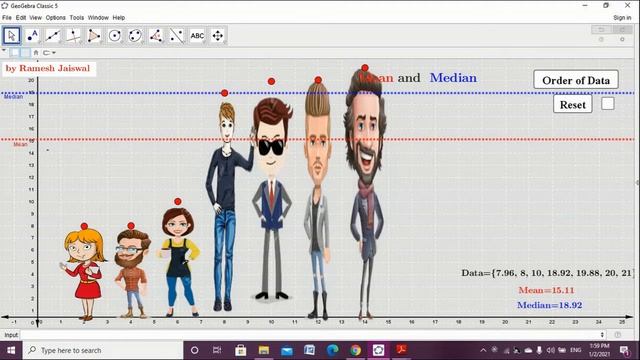640x360 pixels.
Task: Select the Move arrow tool
Action: tap(11, 36)
